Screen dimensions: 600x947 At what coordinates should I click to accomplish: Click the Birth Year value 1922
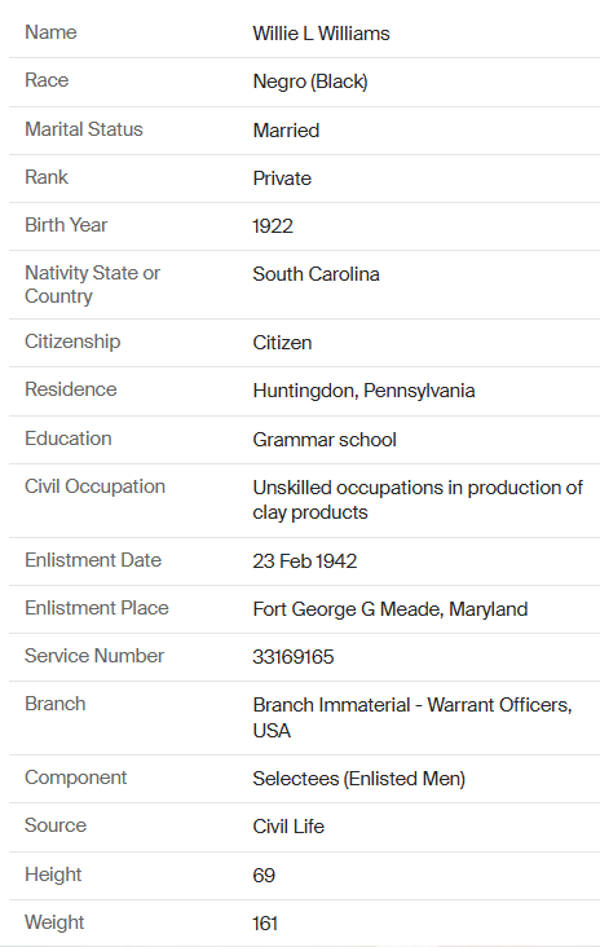point(273,226)
